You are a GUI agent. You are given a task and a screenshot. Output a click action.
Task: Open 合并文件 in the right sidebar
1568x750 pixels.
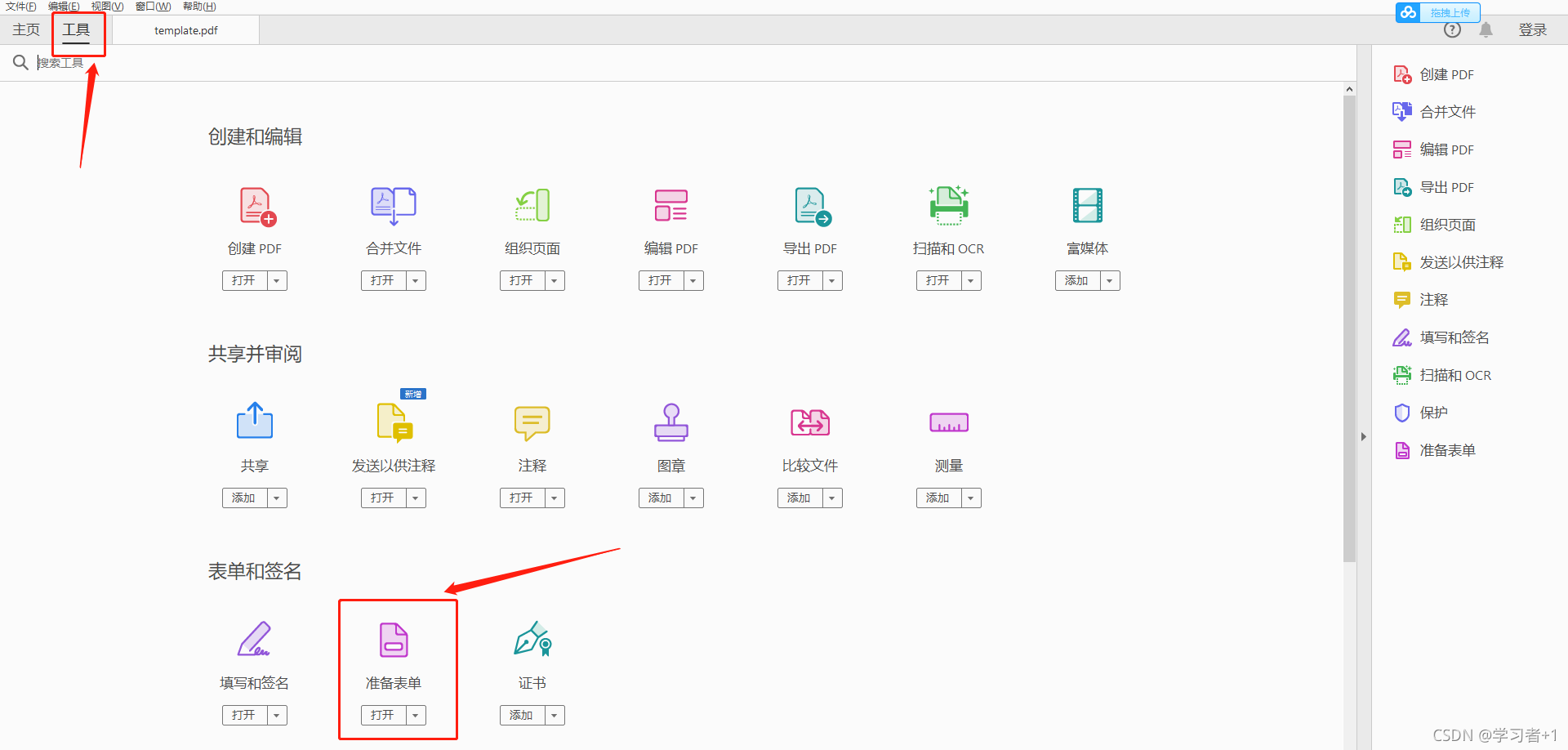[1434, 112]
